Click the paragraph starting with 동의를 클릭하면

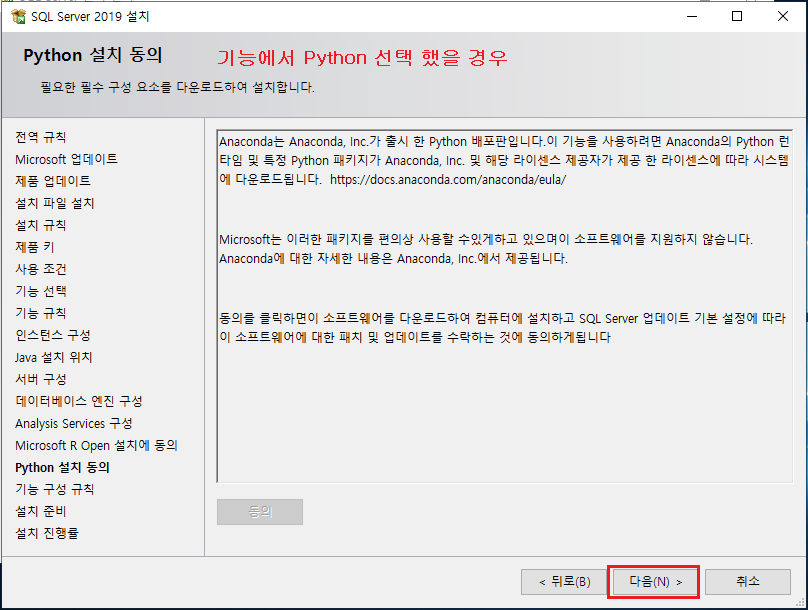point(502,328)
